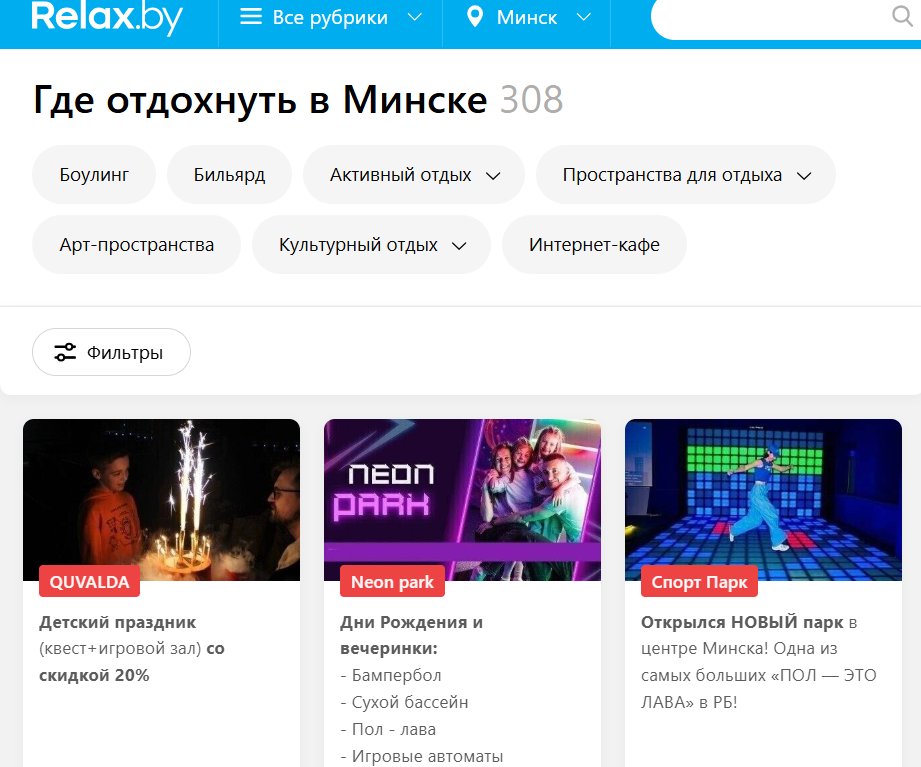Expand the Все рубрики chevron
The width and height of the screenshot is (921, 767).
(415, 17)
